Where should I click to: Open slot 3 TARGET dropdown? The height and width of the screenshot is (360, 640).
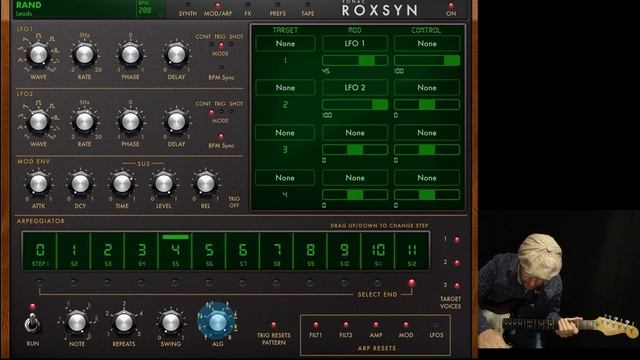[x=285, y=133]
